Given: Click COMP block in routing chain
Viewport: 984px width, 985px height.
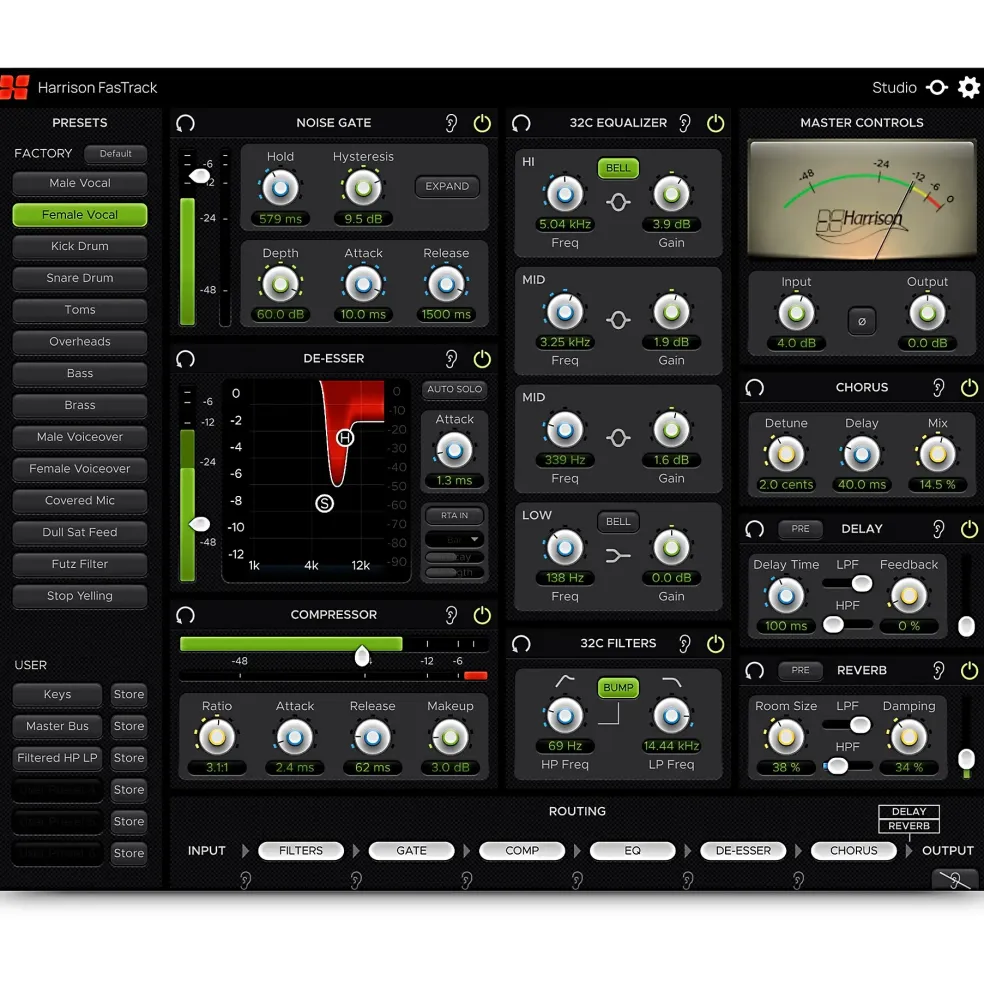Looking at the screenshot, I should [x=522, y=851].
